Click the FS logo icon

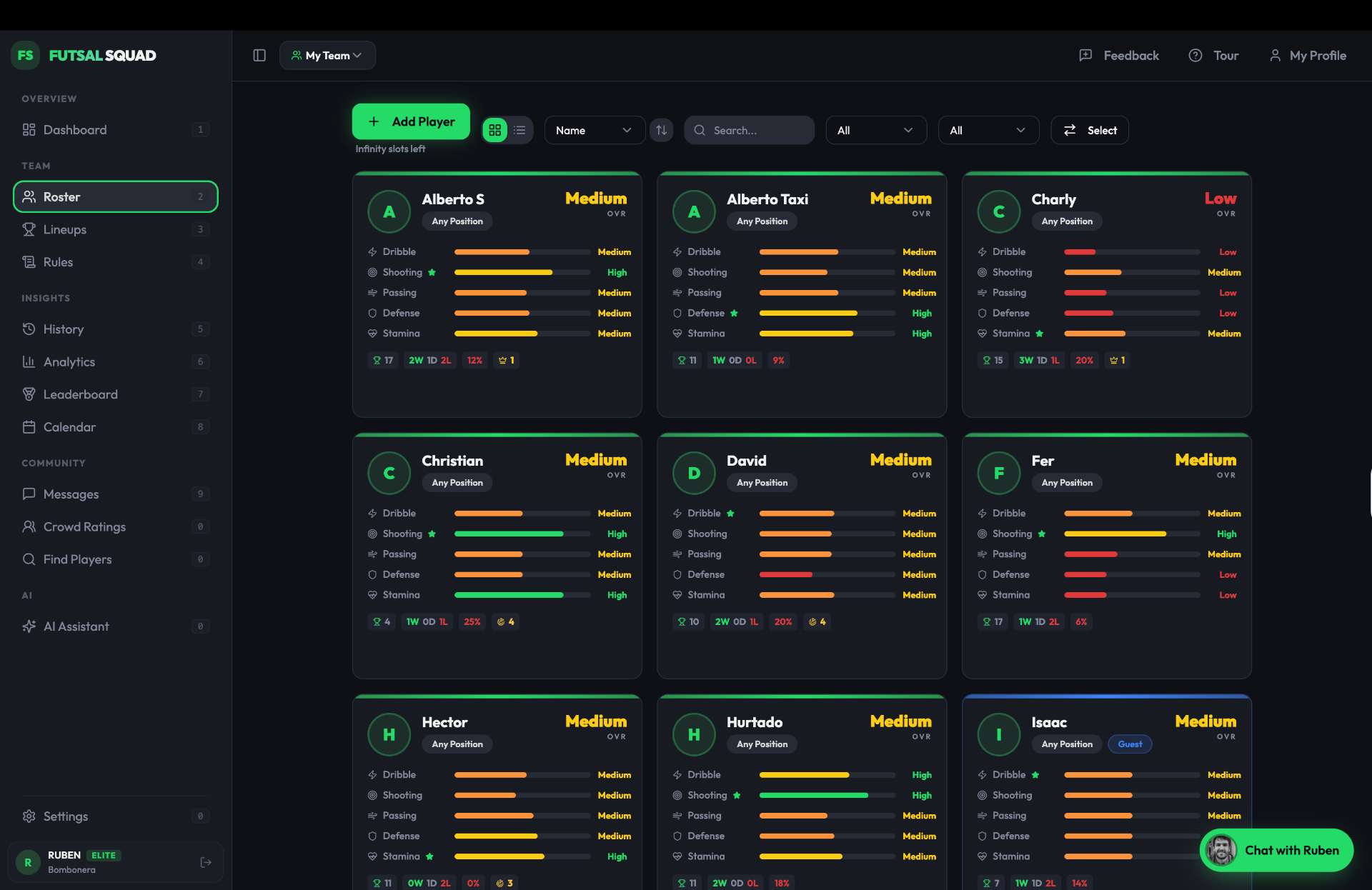coord(26,55)
